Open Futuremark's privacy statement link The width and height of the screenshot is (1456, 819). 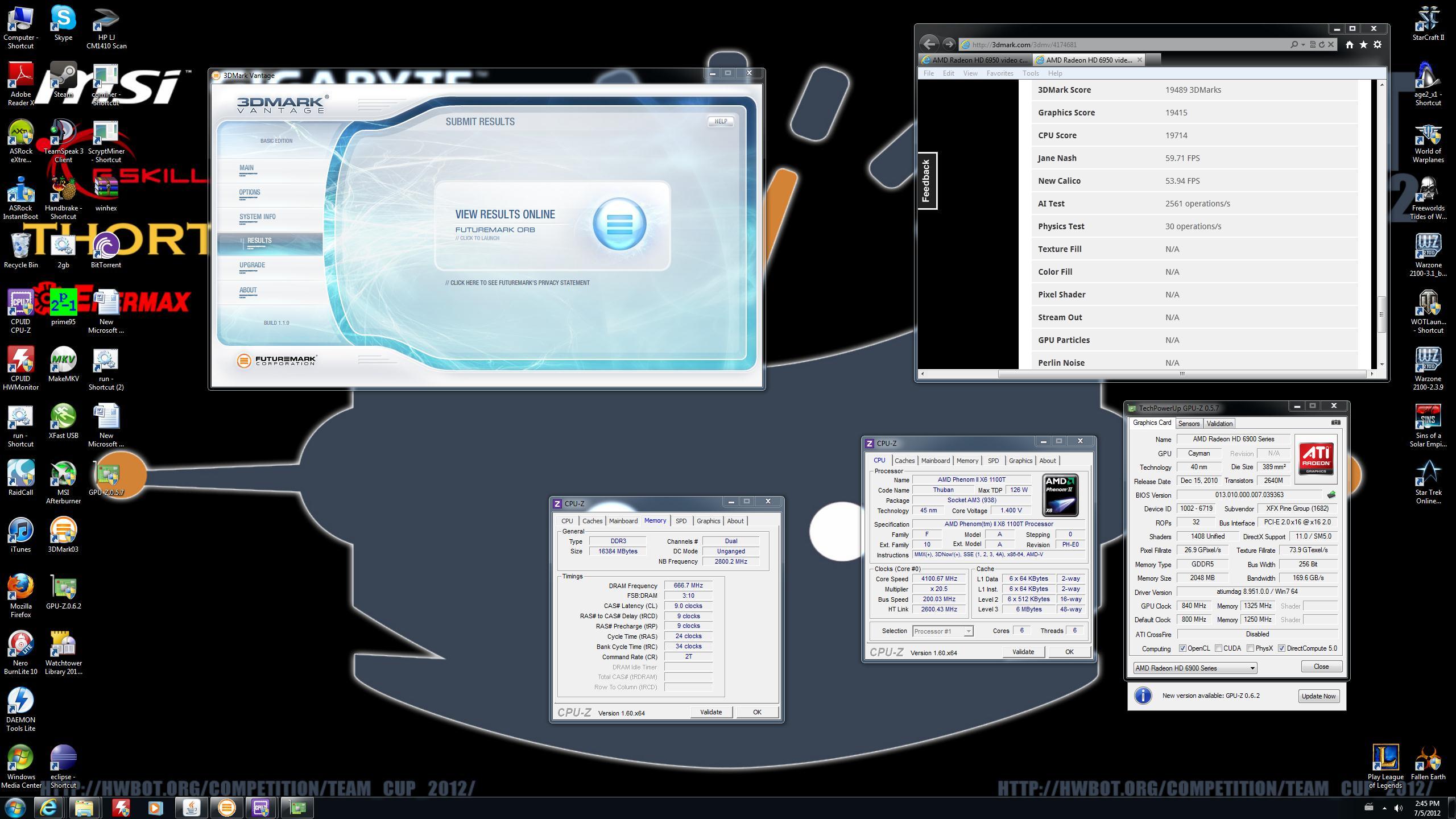click(x=517, y=283)
